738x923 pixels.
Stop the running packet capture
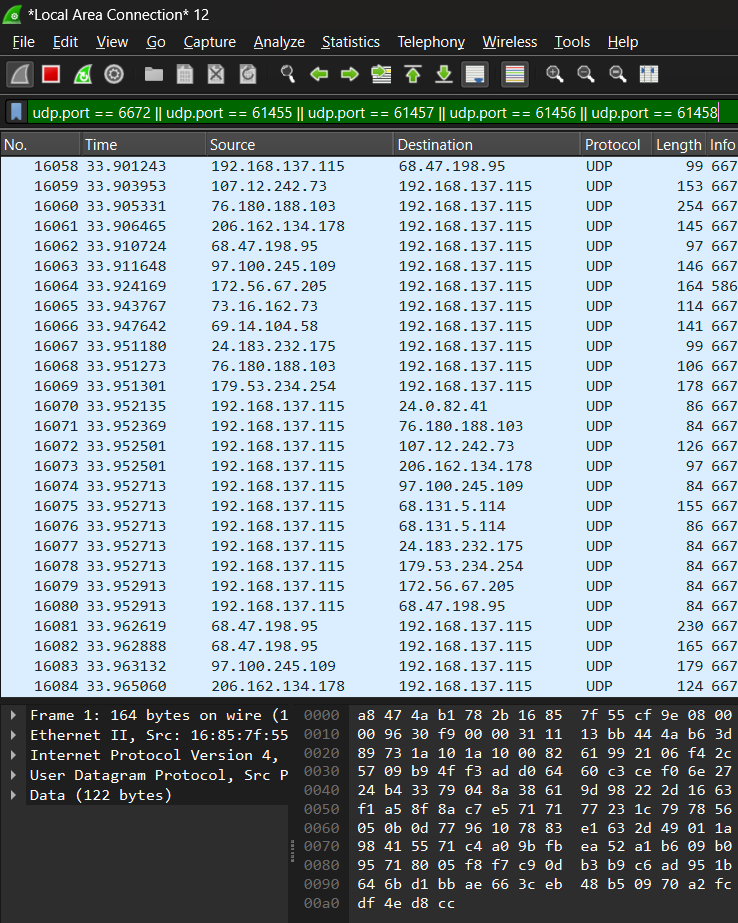50,75
